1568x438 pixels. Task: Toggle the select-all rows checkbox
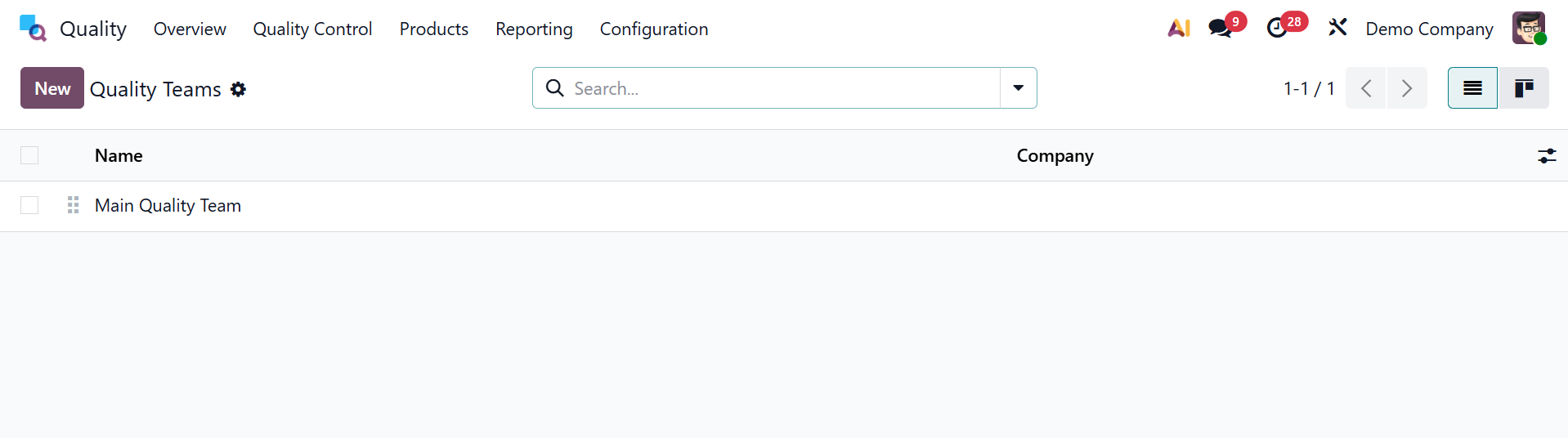coord(29,155)
